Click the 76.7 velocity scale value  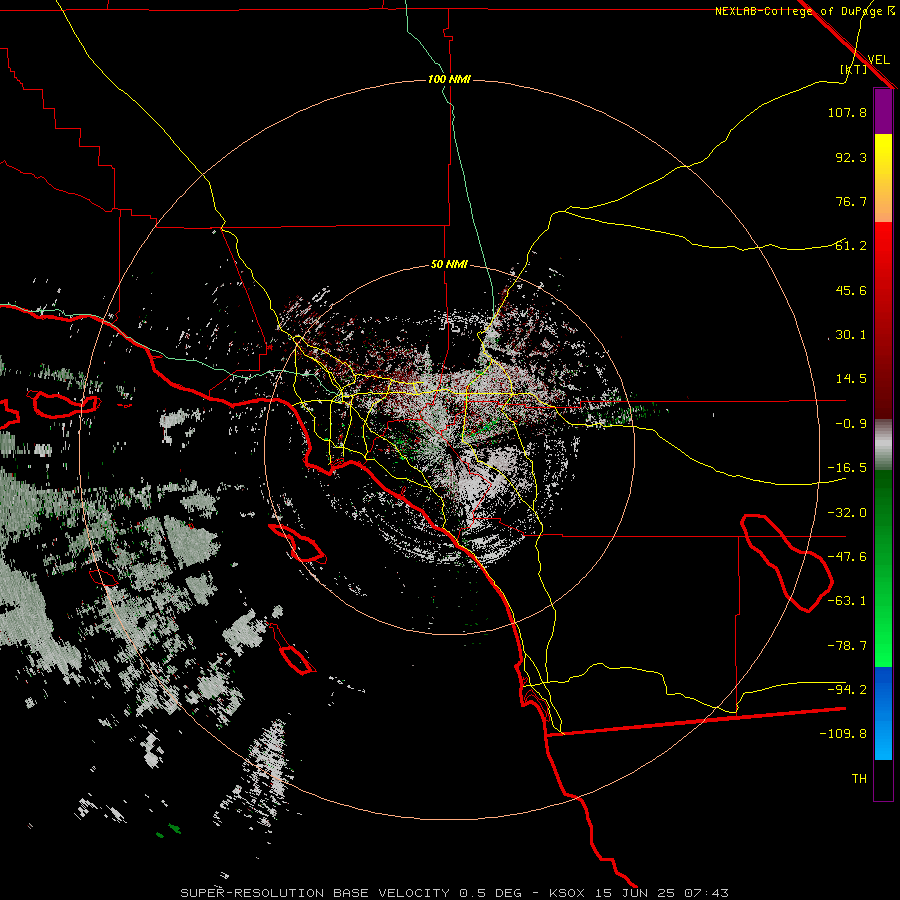[851, 201]
